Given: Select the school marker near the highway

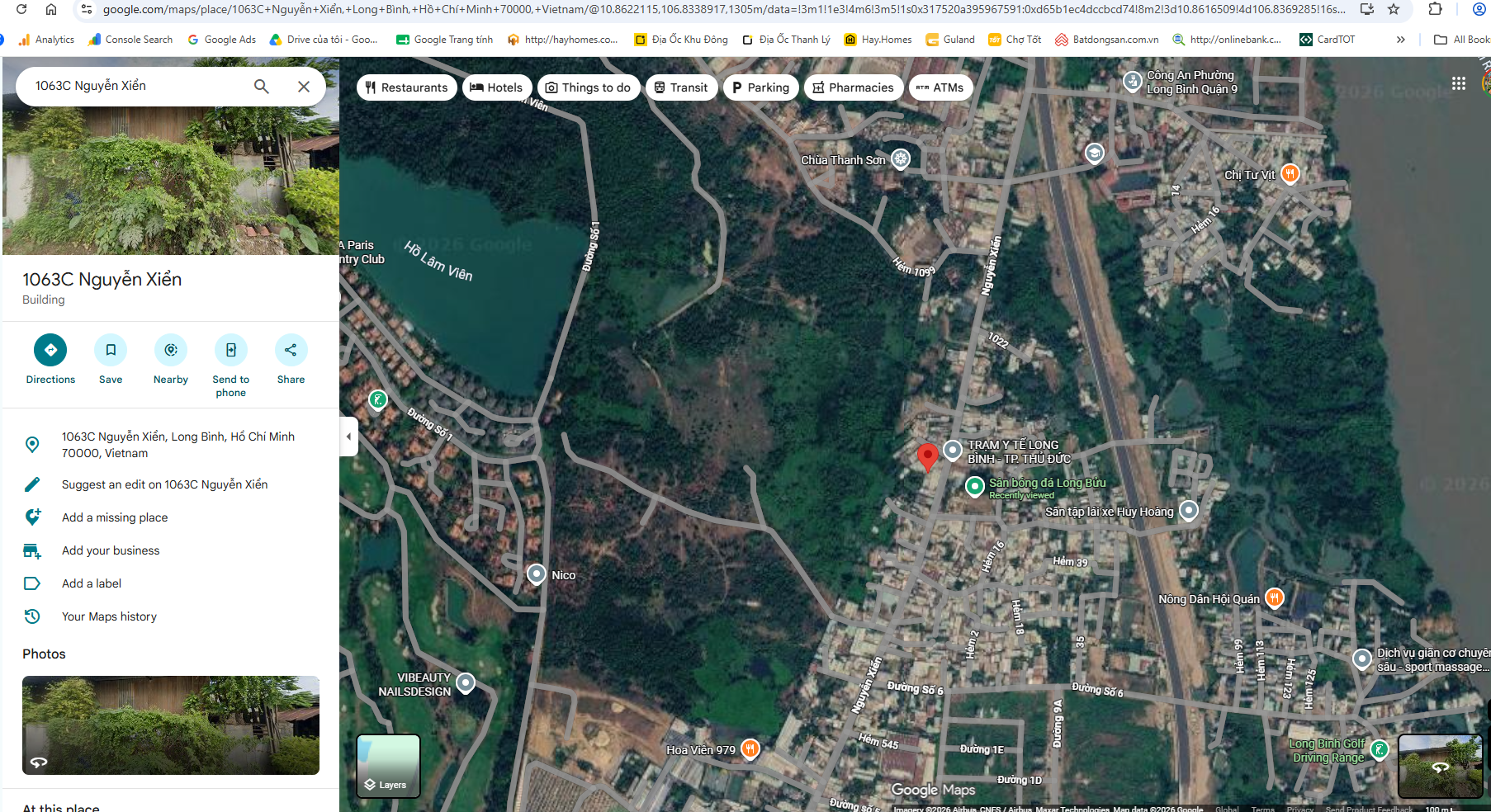Looking at the screenshot, I should point(1094,153).
